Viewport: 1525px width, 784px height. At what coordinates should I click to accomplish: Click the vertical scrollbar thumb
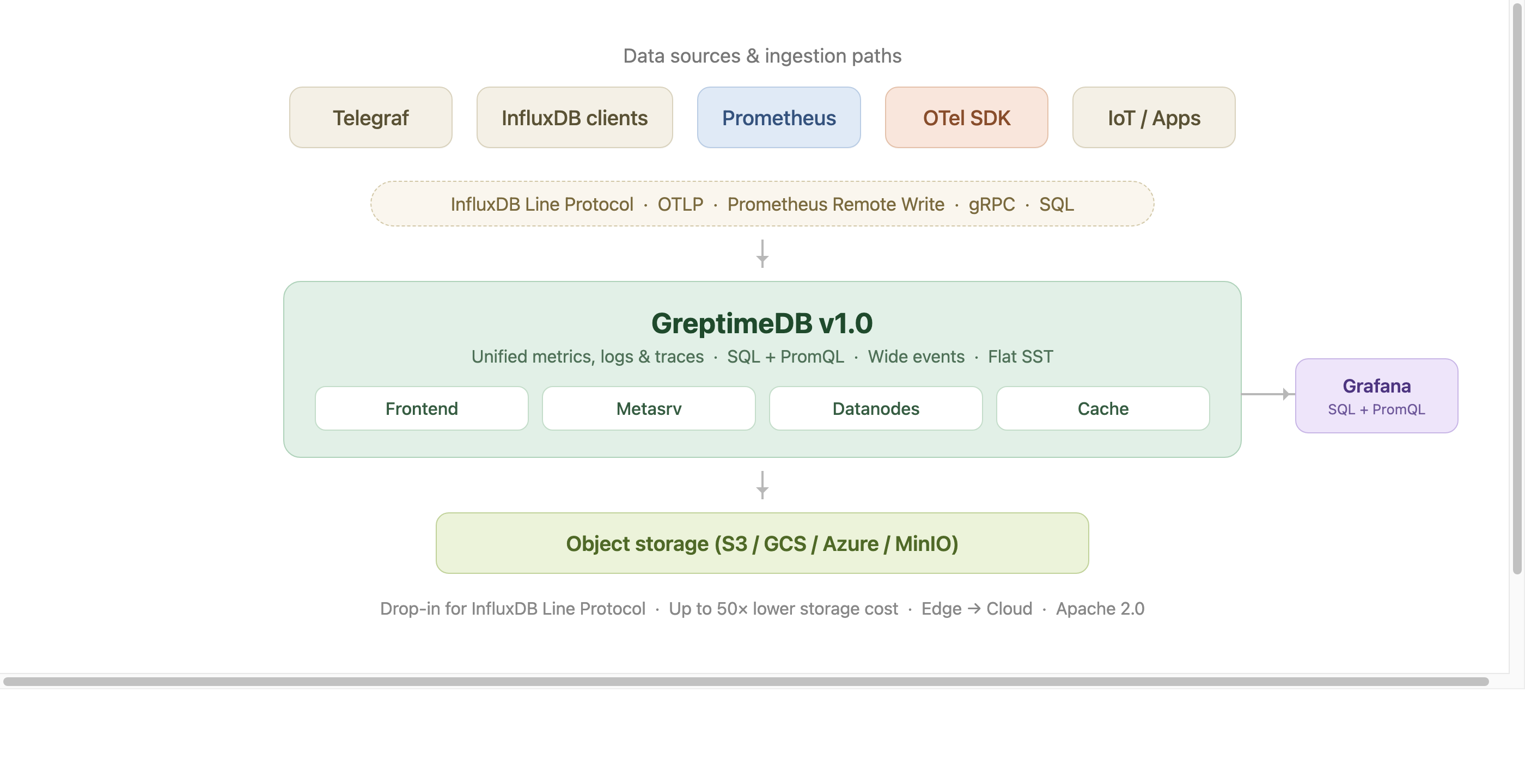1517,288
